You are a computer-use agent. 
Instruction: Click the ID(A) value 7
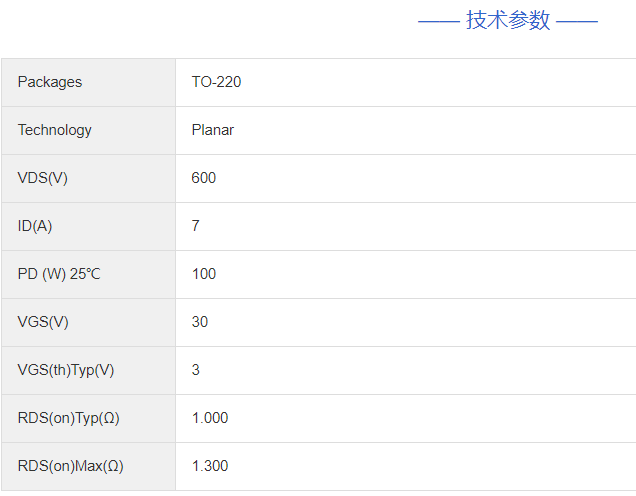[196, 226]
